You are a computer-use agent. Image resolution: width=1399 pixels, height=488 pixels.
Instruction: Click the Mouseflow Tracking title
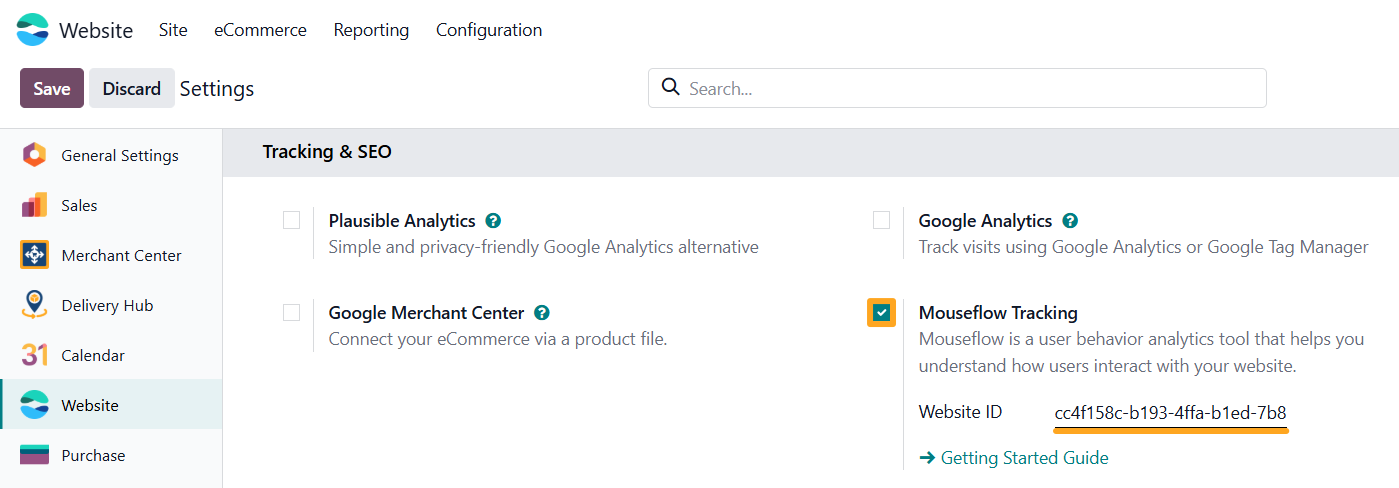998,313
